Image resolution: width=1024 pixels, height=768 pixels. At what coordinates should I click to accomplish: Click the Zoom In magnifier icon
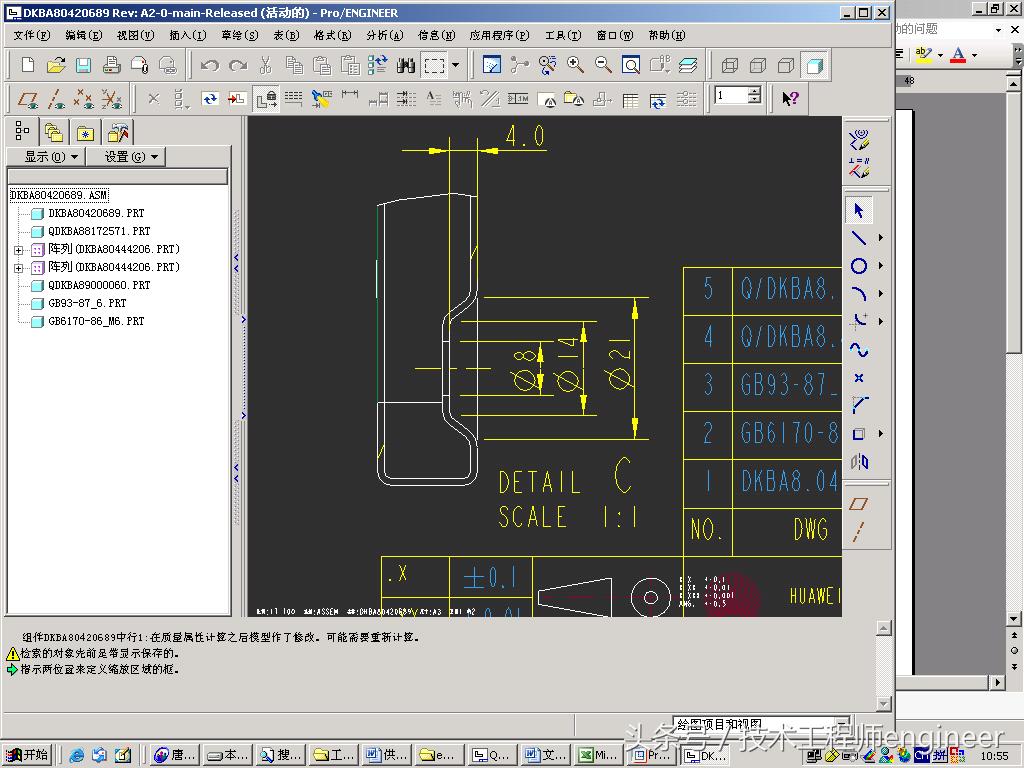pos(575,65)
